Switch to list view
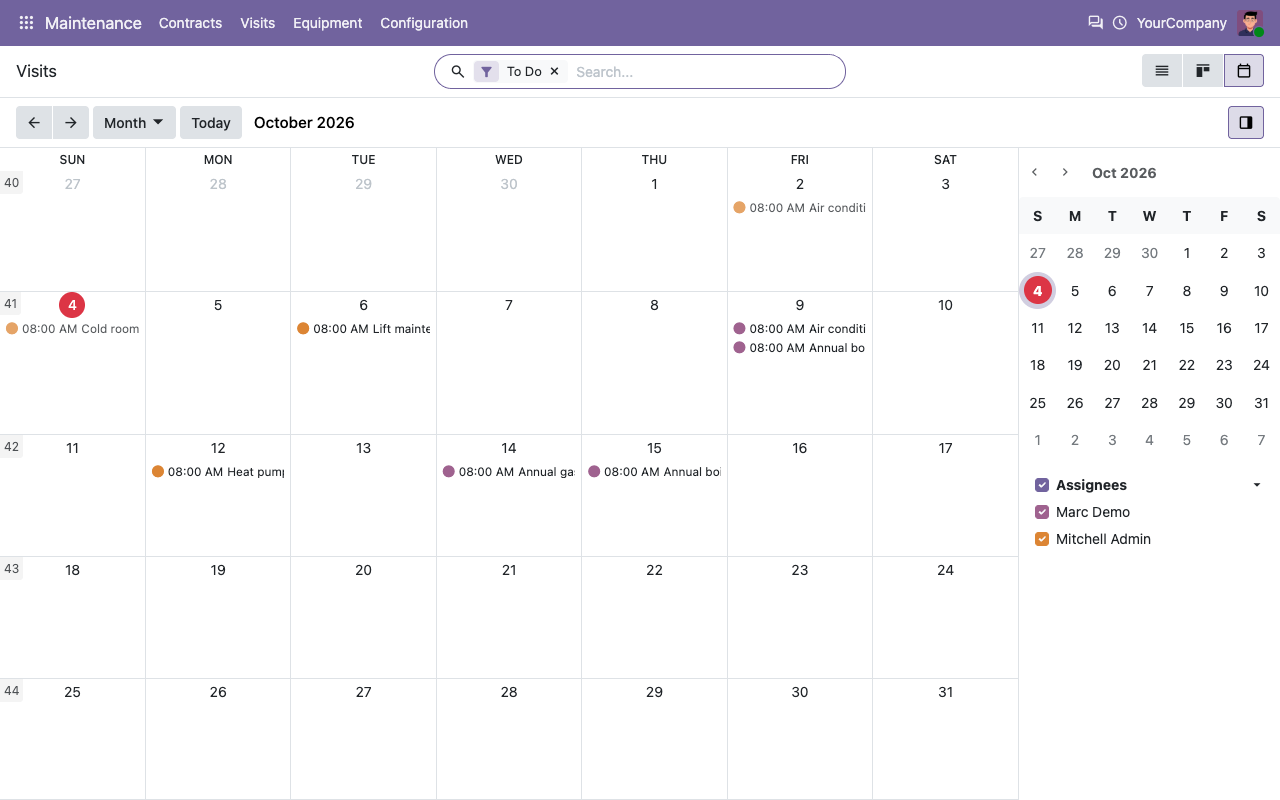Viewport: 1280px width, 800px height. 1162,71
